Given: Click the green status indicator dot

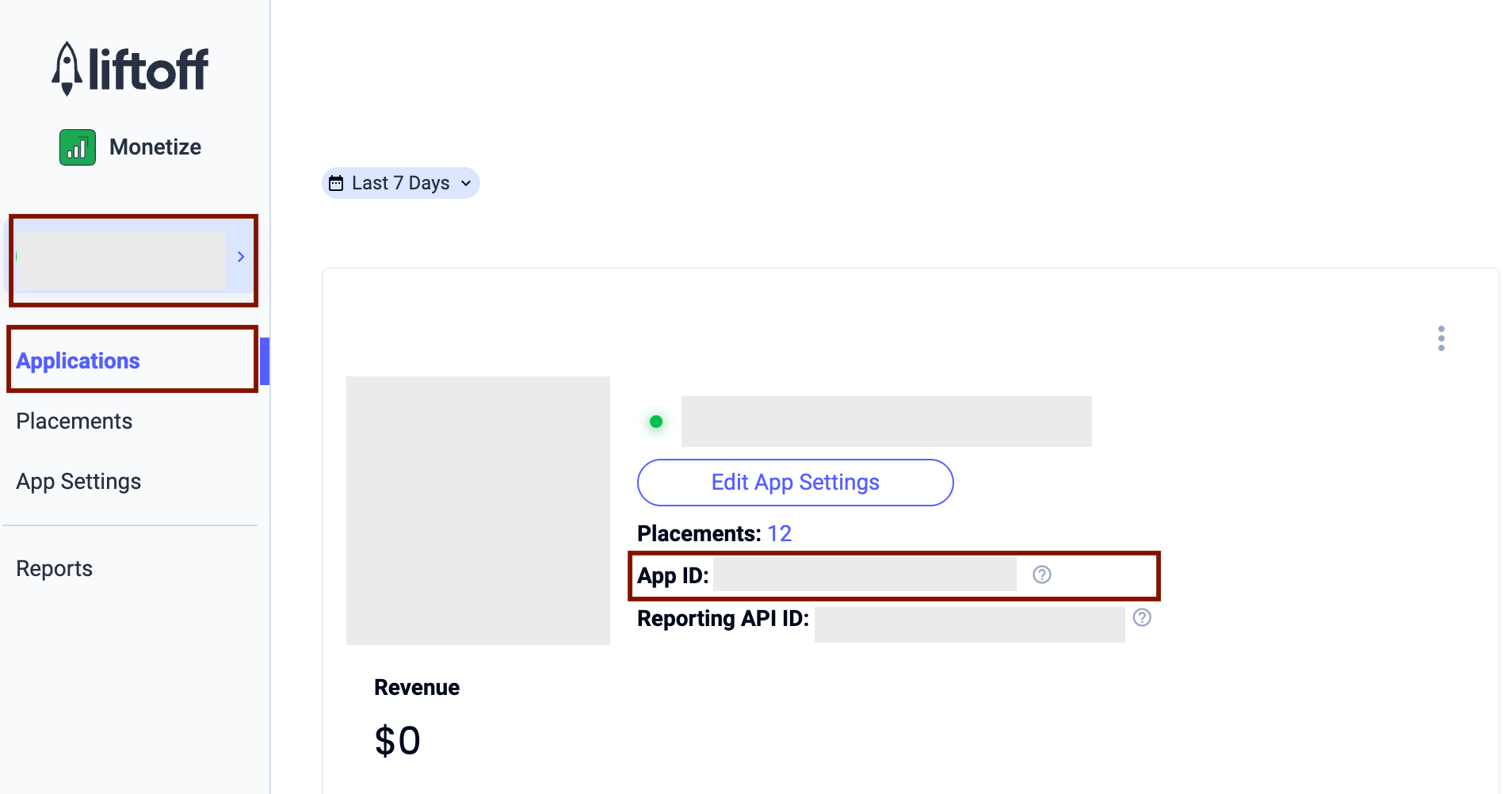Looking at the screenshot, I should click(655, 421).
